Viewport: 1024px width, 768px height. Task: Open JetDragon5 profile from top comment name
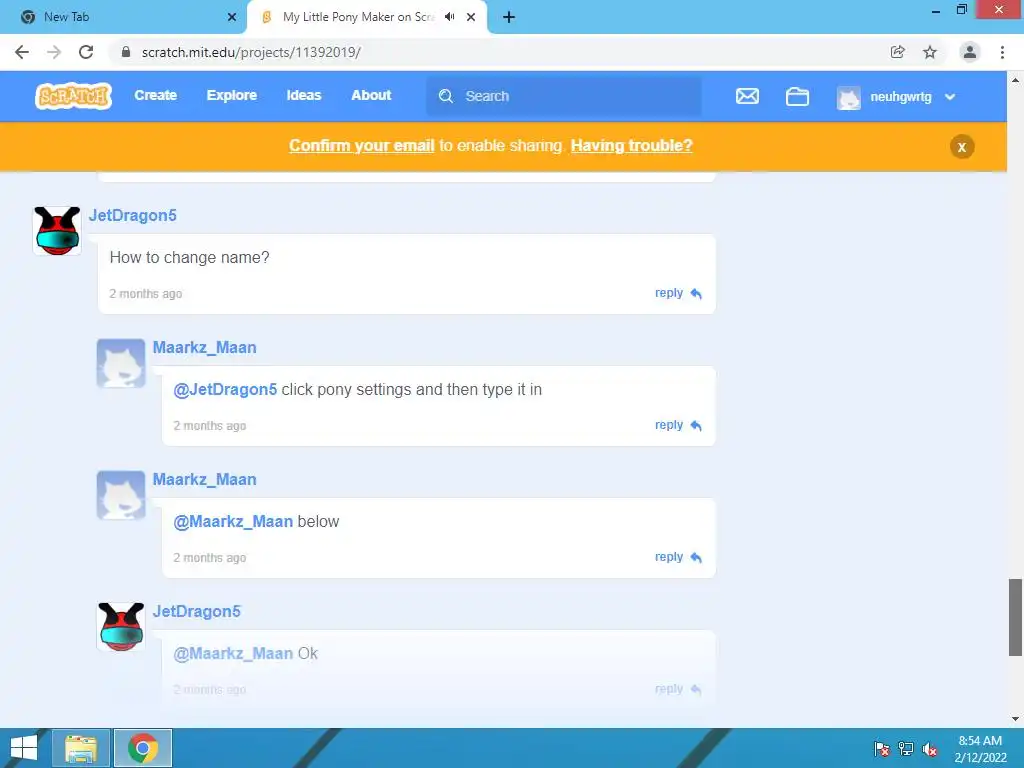133,216
